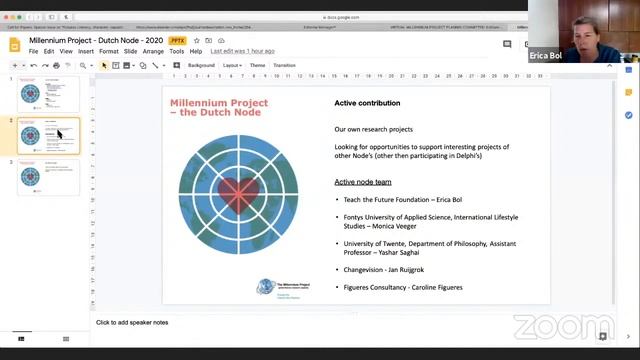Viewport: 640px width, 360px height.
Task: Click the PPTX file format badge
Action: tap(178, 40)
